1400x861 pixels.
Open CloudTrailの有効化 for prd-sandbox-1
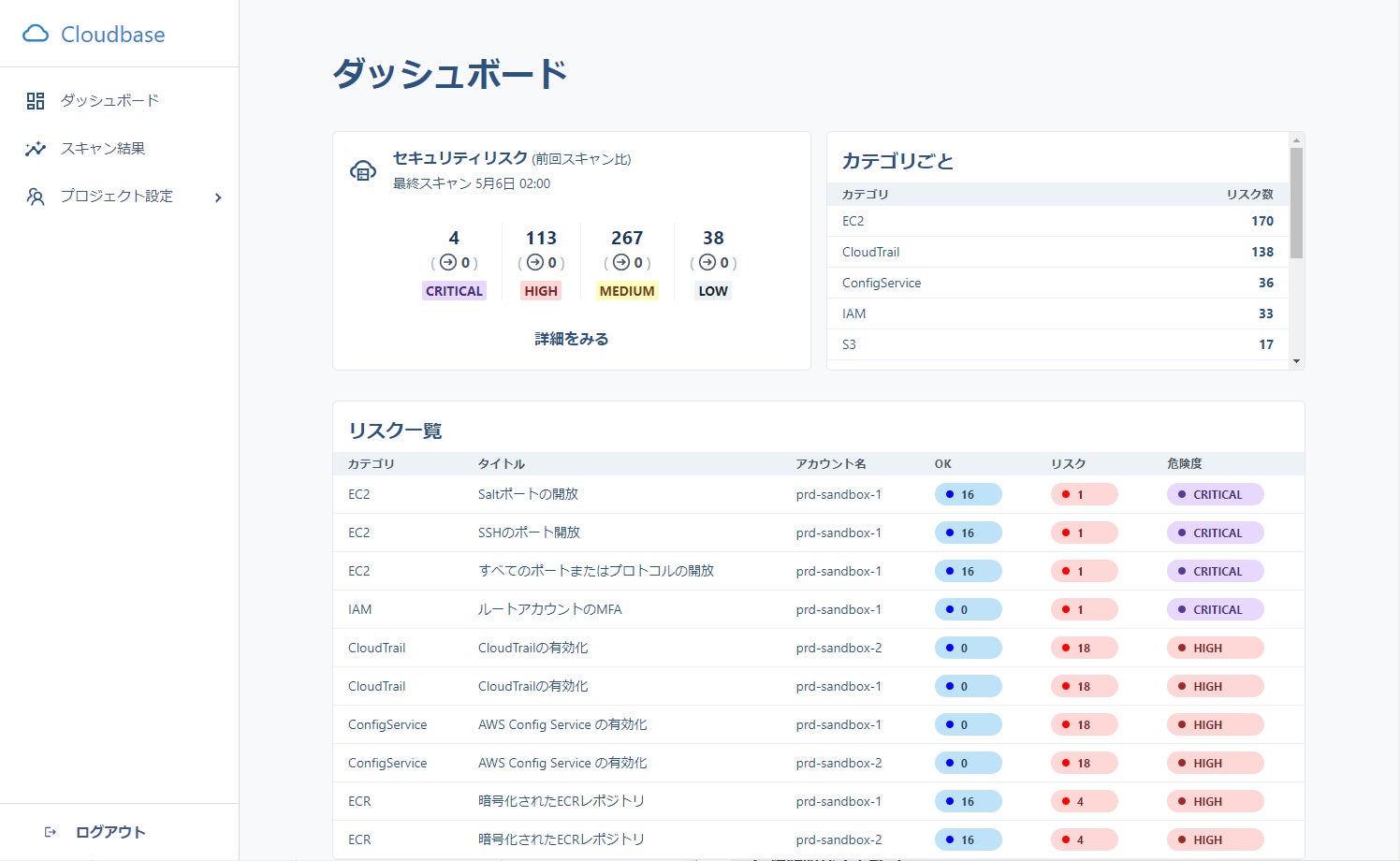(819, 686)
